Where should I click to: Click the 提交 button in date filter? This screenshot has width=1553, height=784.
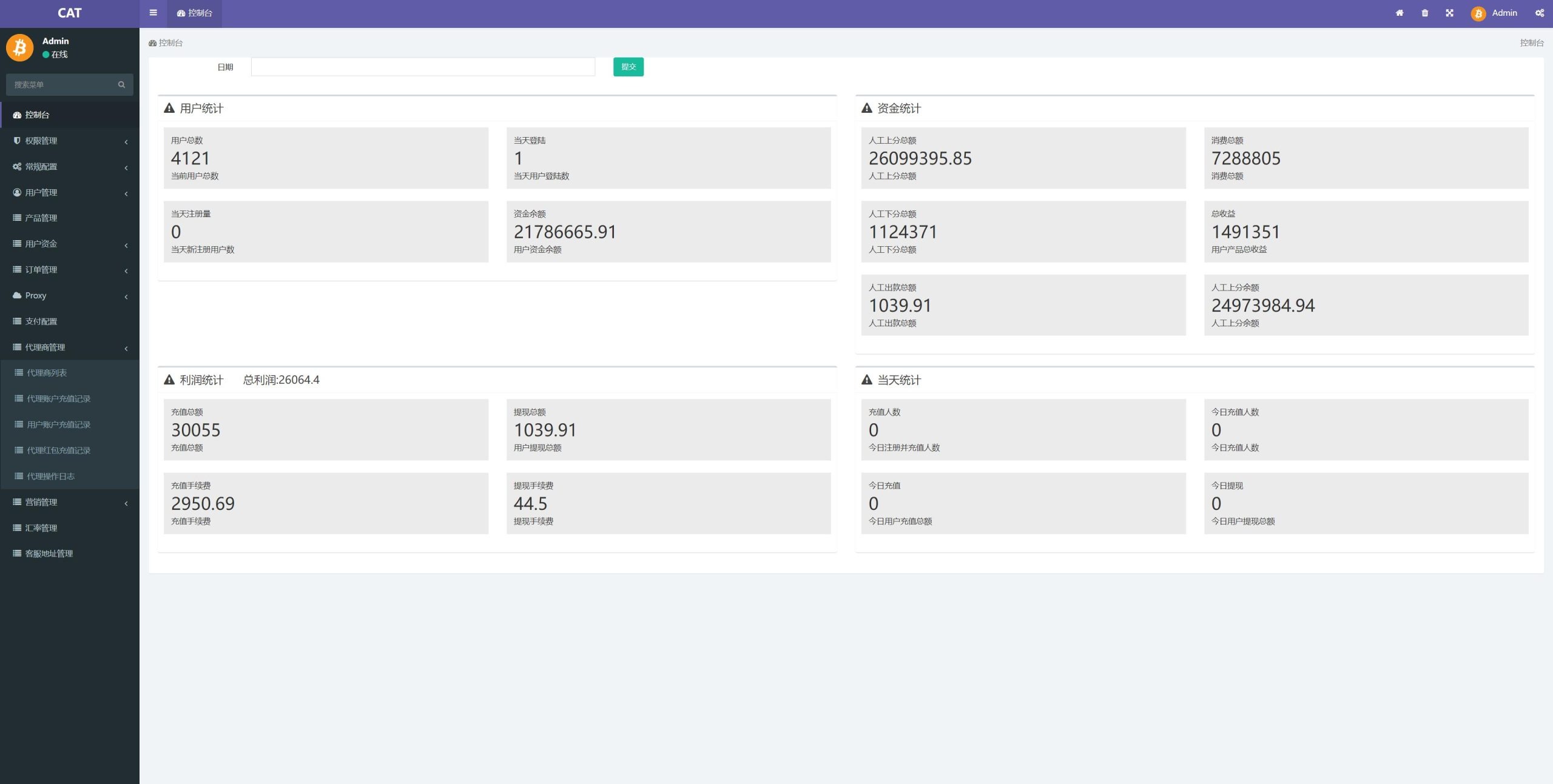(628, 66)
